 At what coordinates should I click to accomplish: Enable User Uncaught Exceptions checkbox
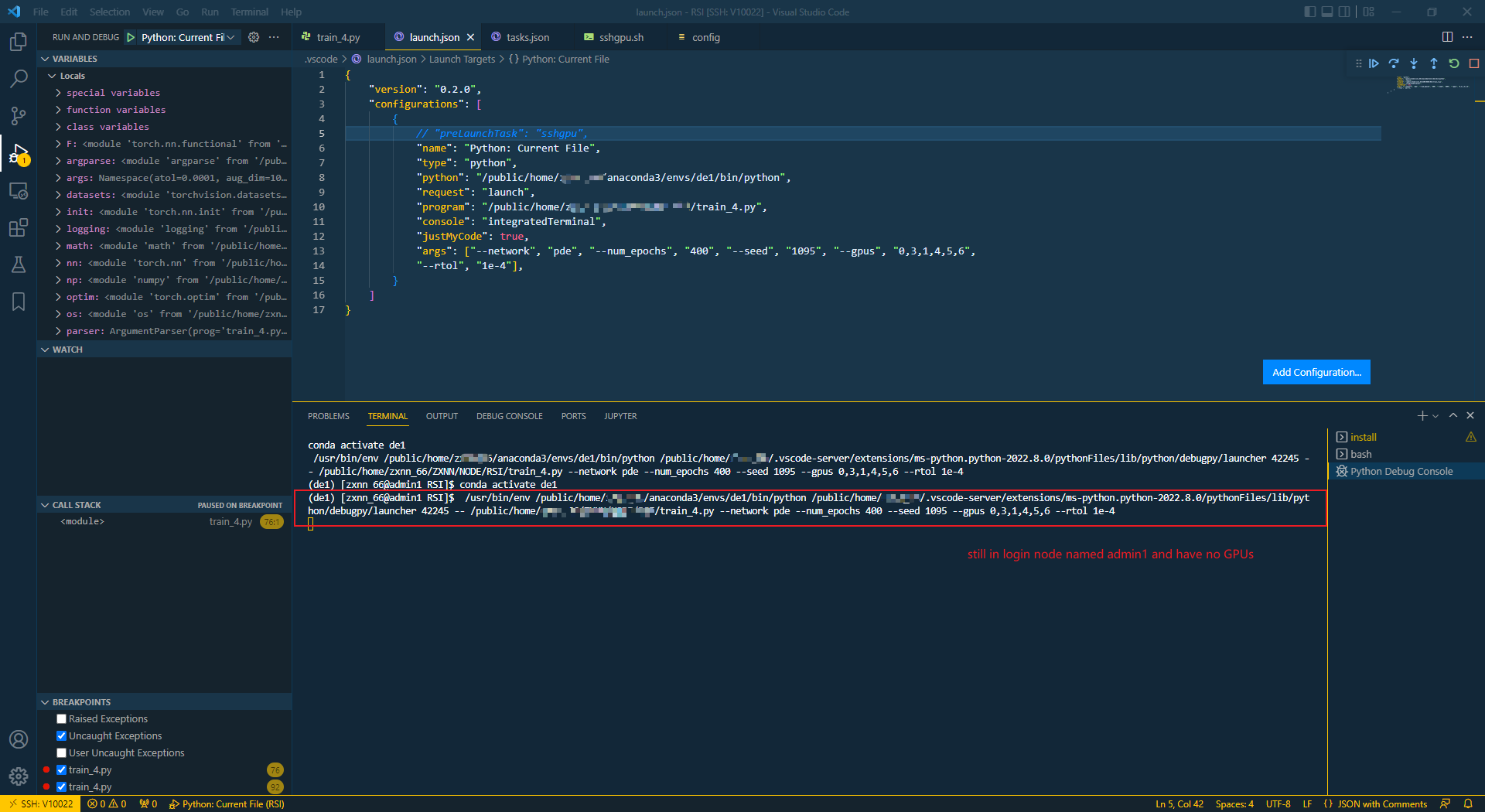(x=62, y=753)
